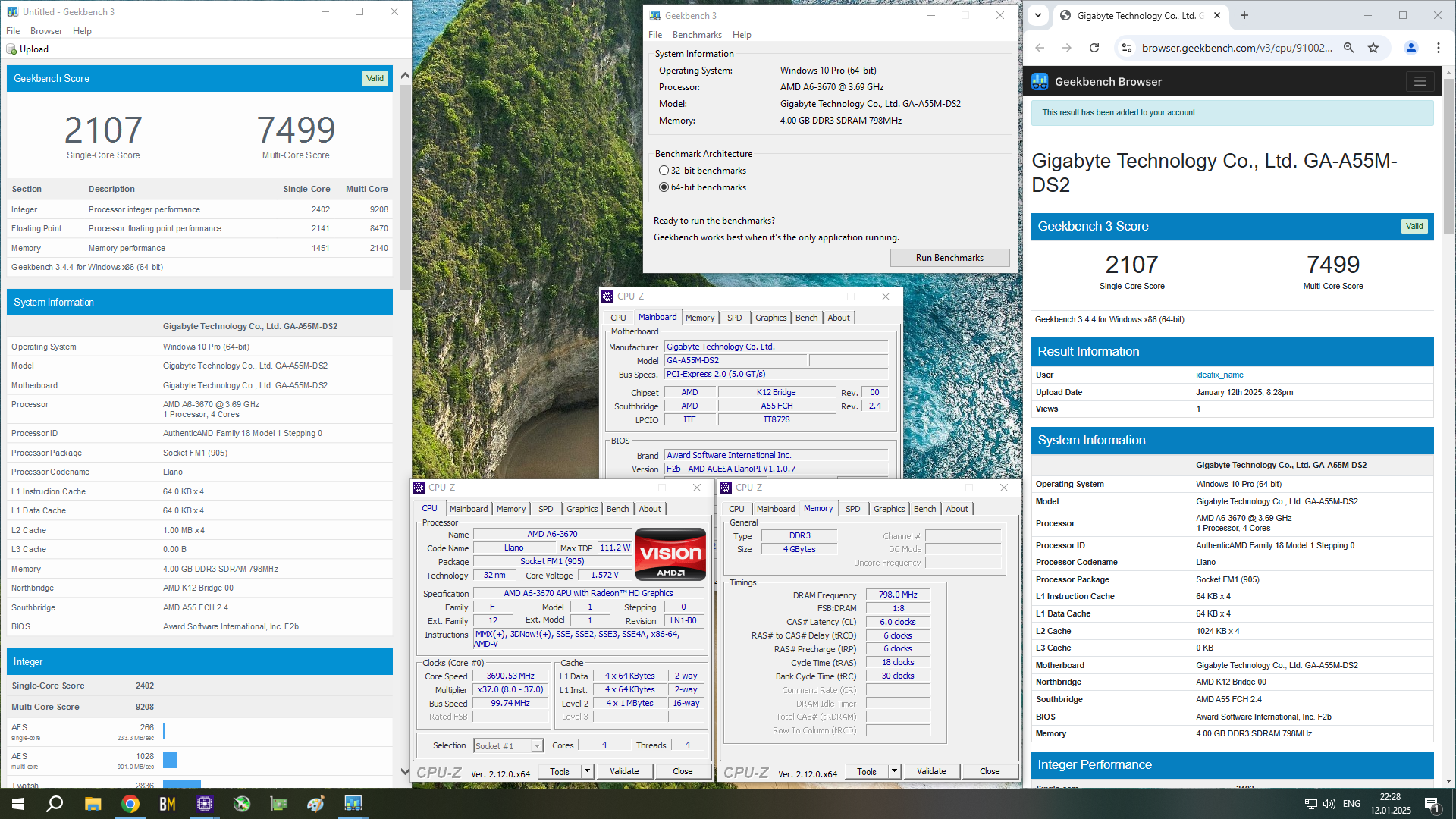Reload the Geekbench Browser page
1456x819 pixels.
point(1094,48)
